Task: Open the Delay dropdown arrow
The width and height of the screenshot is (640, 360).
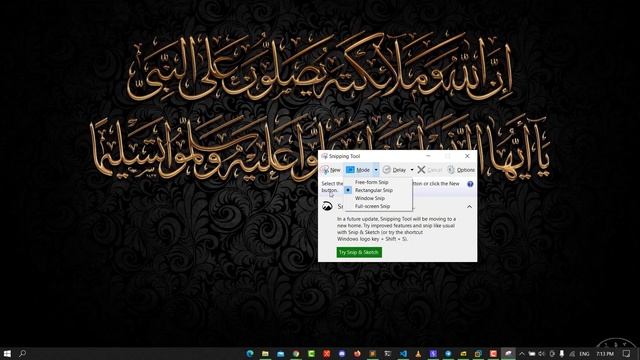Action: [412, 170]
